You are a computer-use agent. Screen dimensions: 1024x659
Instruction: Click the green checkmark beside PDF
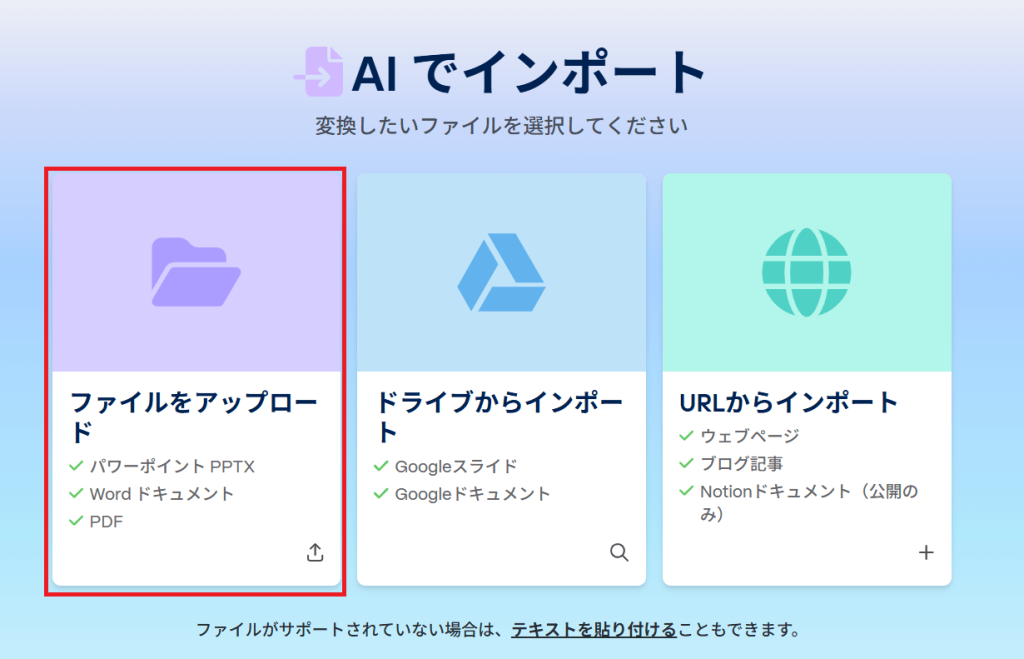pos(76,521)
